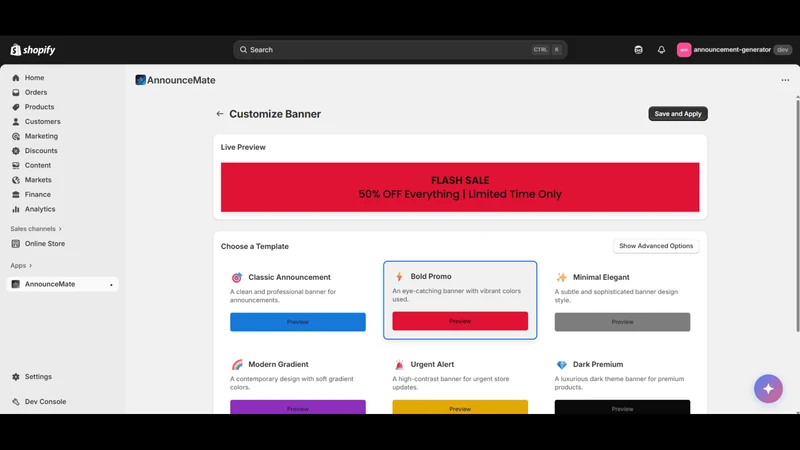Screen dimensions: 800x450
Task: Click the Markets globe icon
Action: (x=16, y=180)
